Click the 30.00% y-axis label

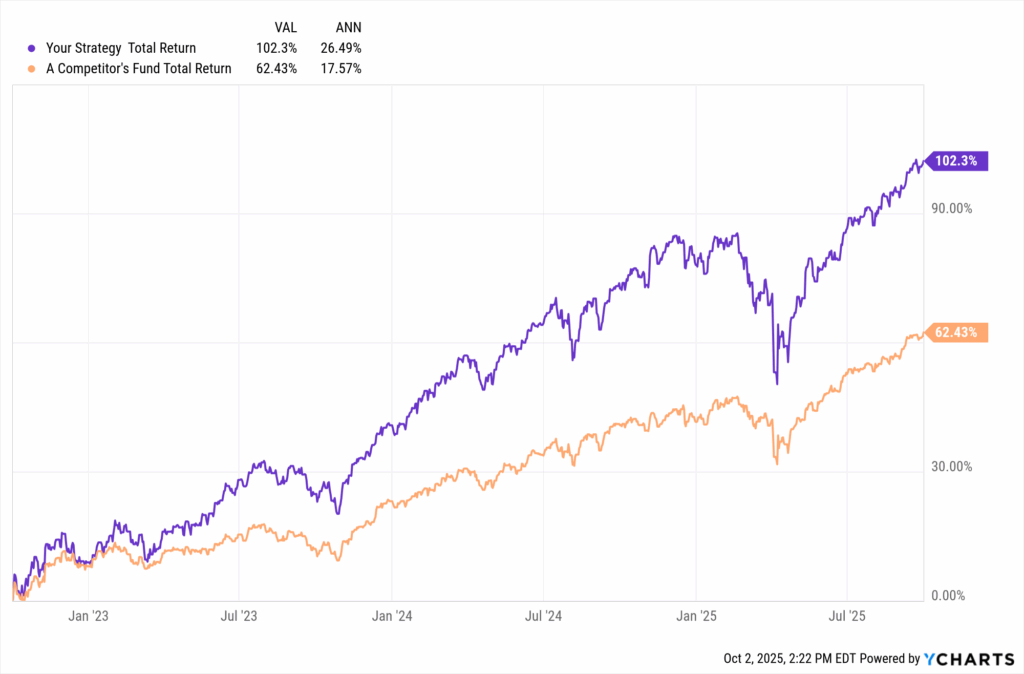pyautogui.click(x=955, y=467)
